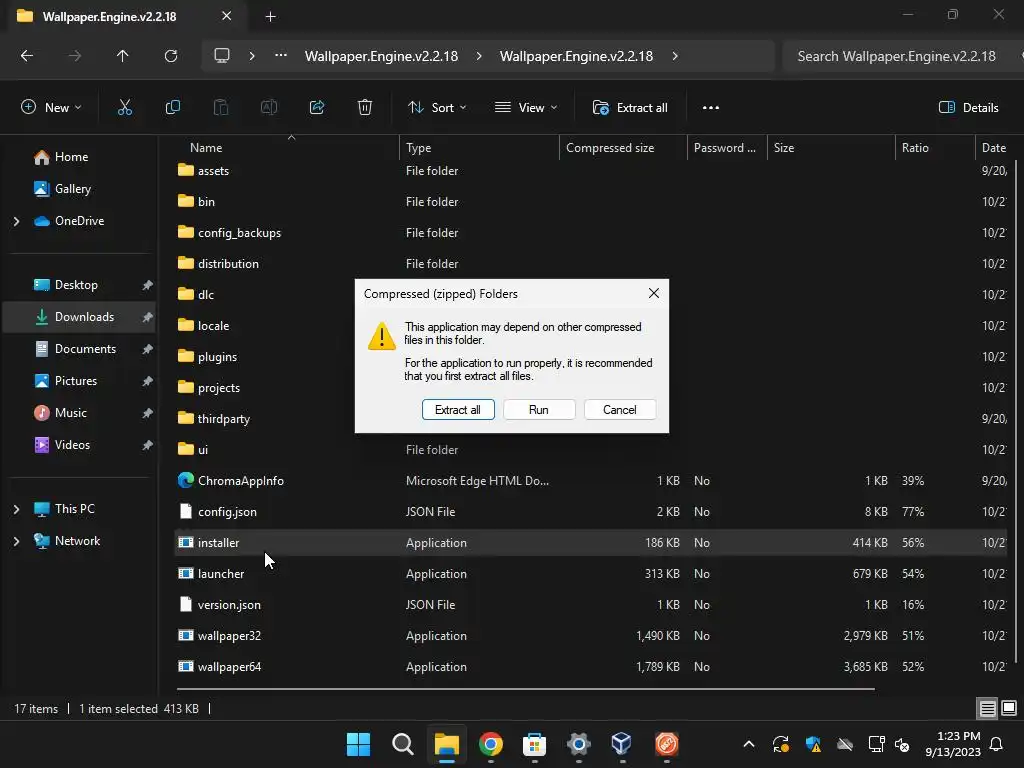Click the address bar ellipsis for hidden path
1024x768 pixels.
[x=281, y=56]
